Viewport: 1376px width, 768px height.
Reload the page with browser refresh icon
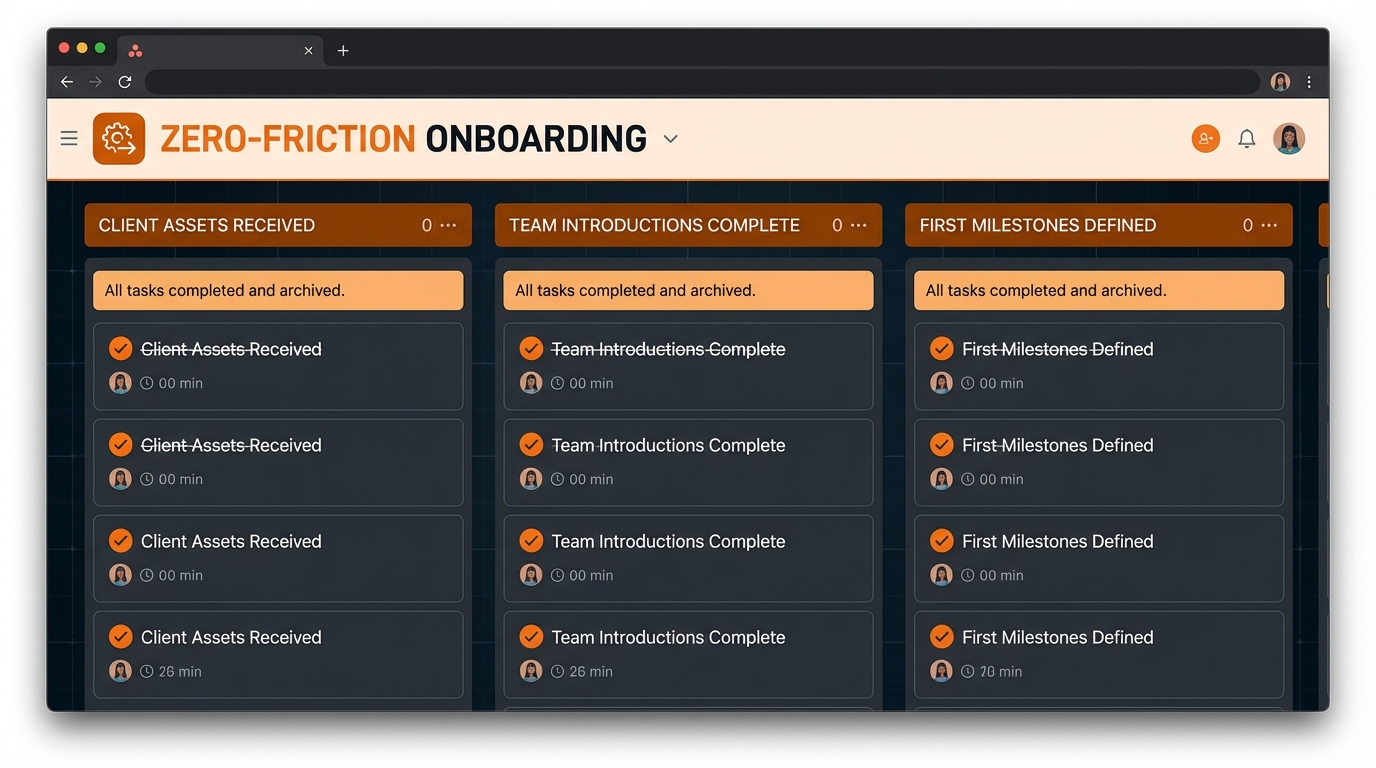point(125,82)
